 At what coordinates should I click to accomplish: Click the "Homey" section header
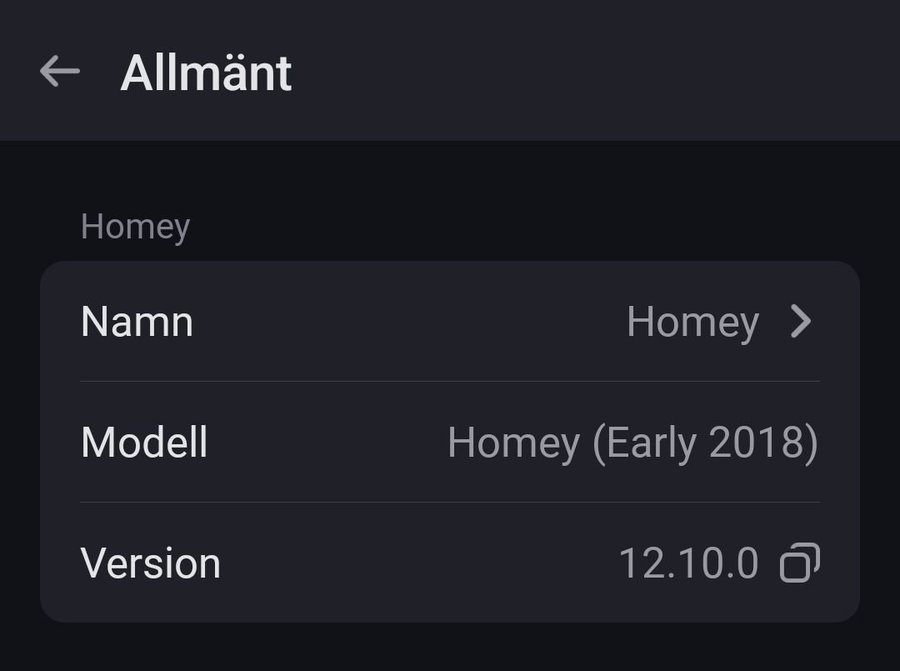point(135,227)
